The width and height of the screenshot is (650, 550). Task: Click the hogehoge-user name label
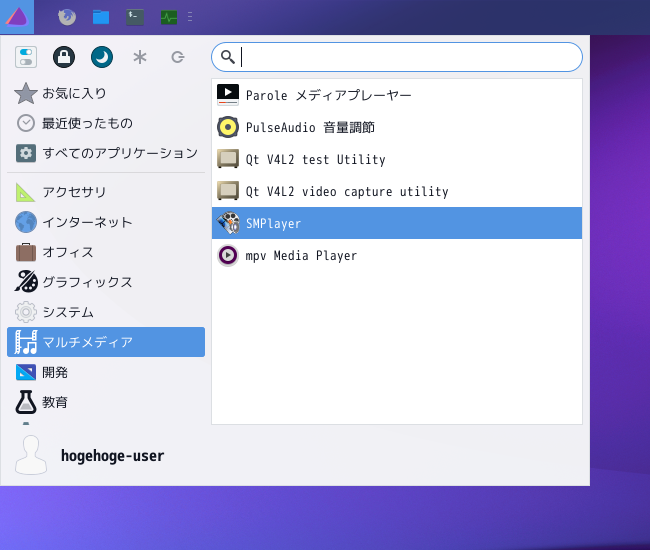click(112, 456)
